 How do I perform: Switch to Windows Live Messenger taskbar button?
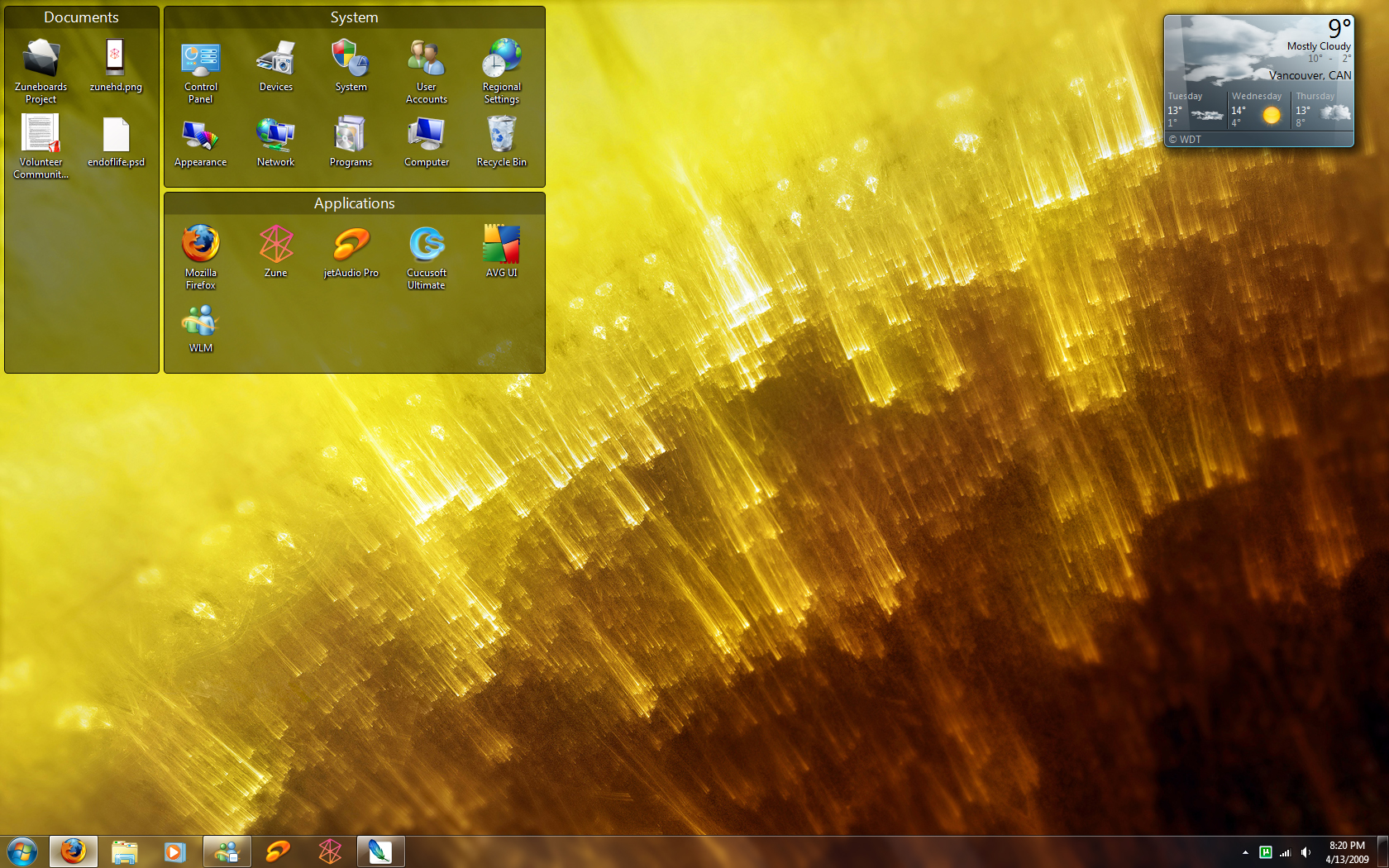(227, 851)
